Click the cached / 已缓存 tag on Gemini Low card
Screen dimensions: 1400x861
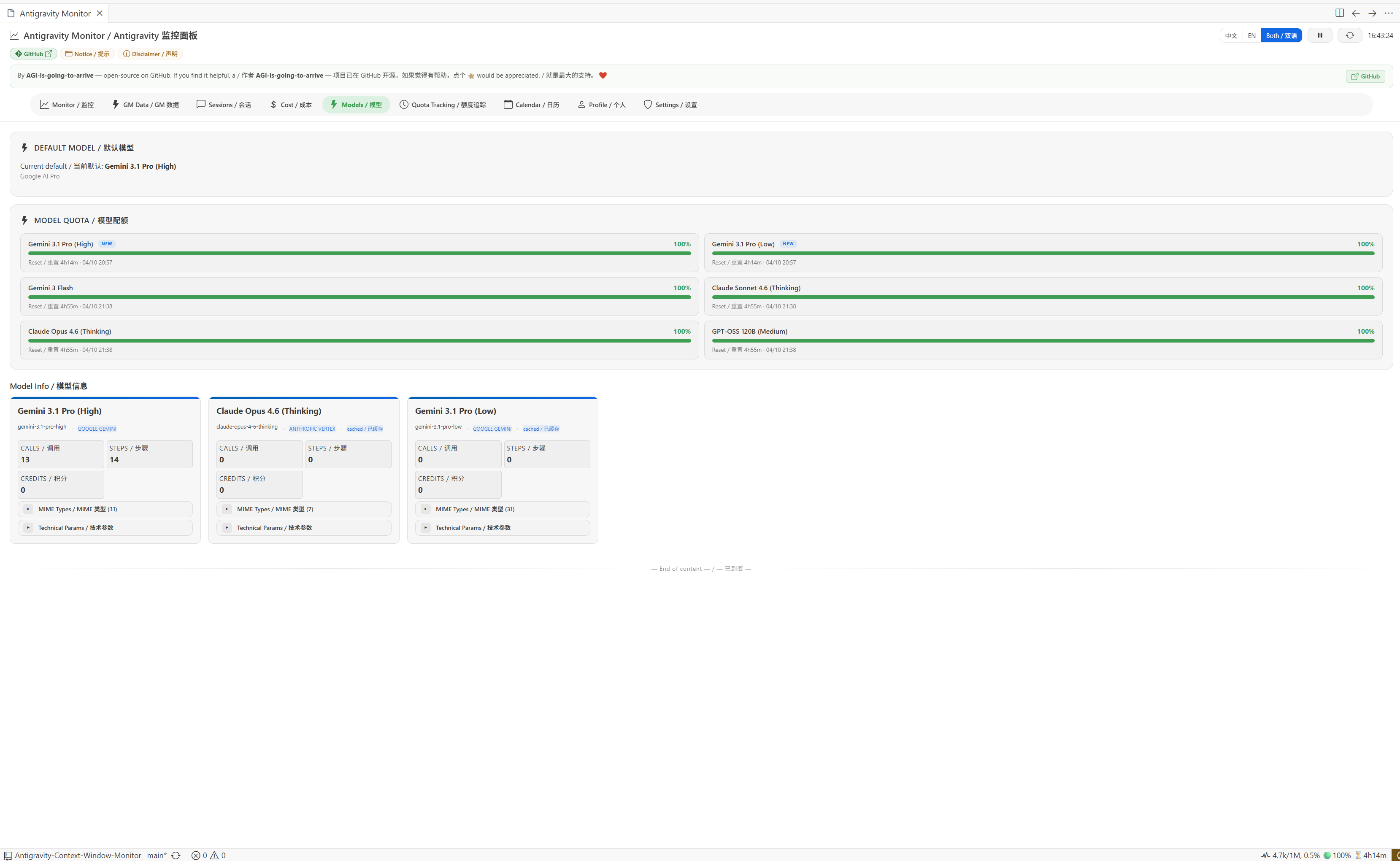click(x=541, y=429)
